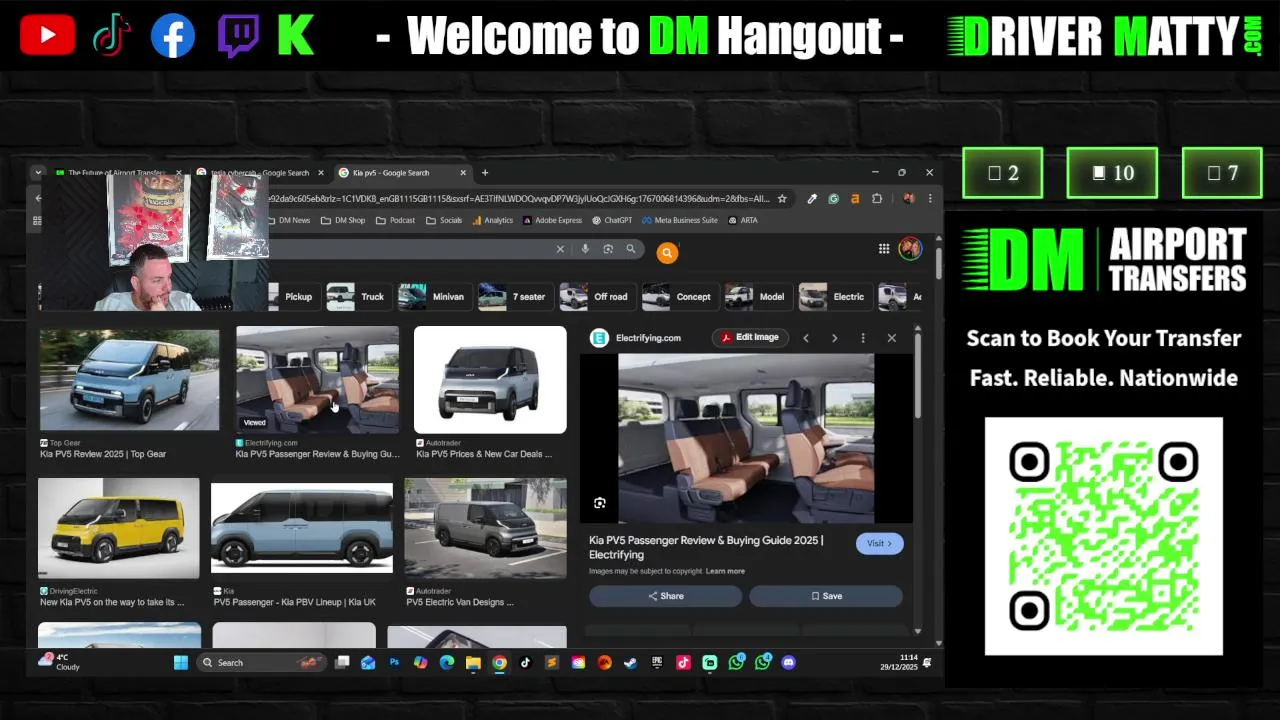The image size is (1280, 720).
Task: Click the eyedropper extension icon in Chrome toolbar
Action: [x=812, y=198]
